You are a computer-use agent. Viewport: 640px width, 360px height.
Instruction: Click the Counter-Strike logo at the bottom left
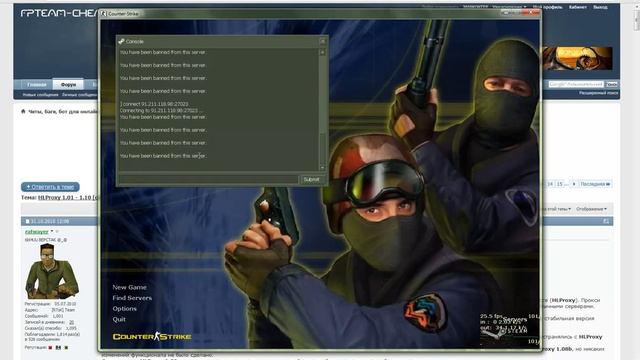point(152,336)
